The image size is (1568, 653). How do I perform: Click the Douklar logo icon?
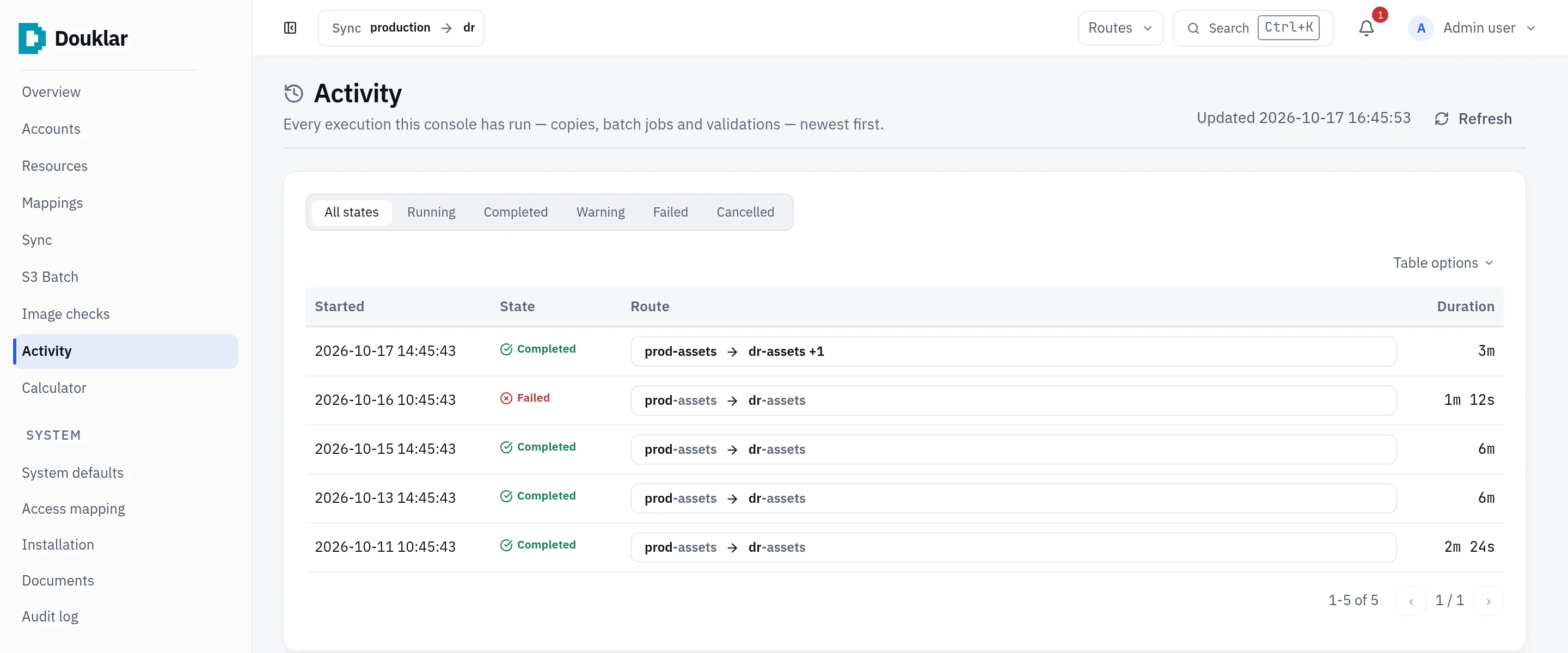click(x=32, y=38)
